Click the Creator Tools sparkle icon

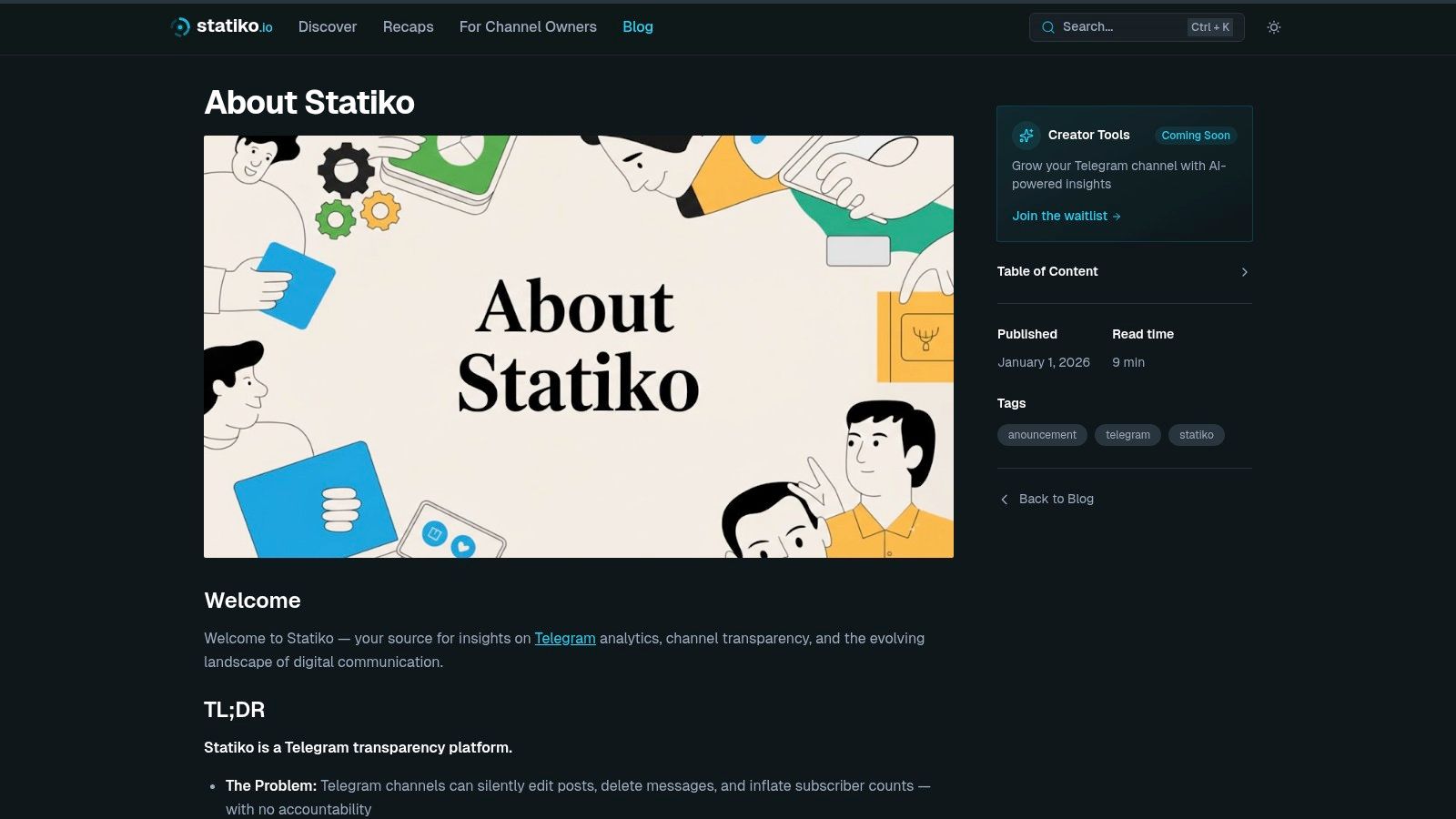tap(1026, 136)
